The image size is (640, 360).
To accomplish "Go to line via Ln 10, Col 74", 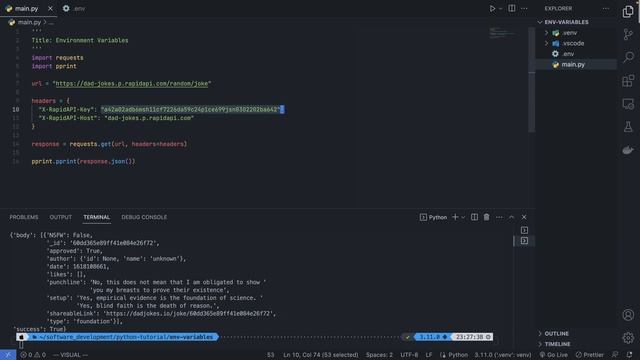I will [x=320, y=355].
